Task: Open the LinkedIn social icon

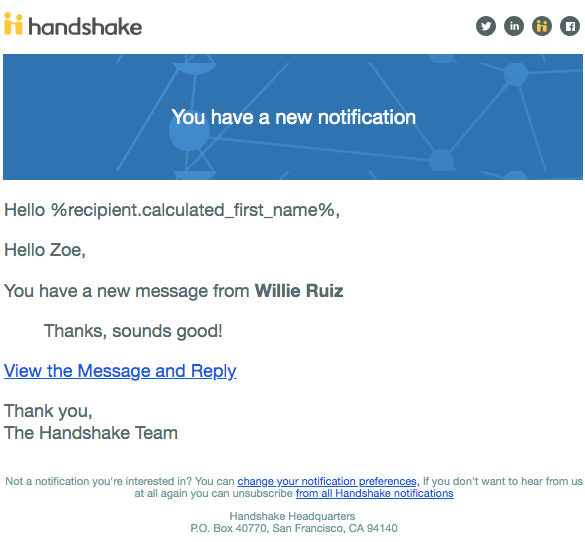Action: coord(514,26)
